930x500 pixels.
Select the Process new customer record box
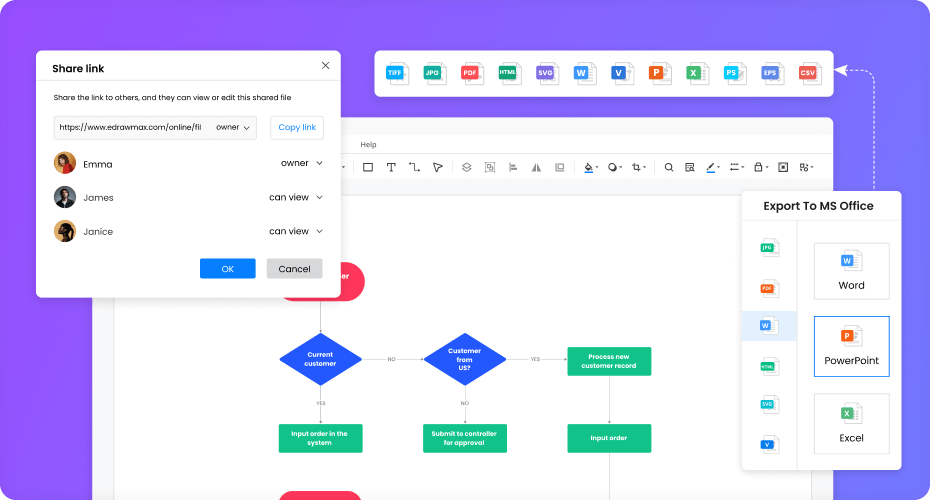tap(609, 361)
